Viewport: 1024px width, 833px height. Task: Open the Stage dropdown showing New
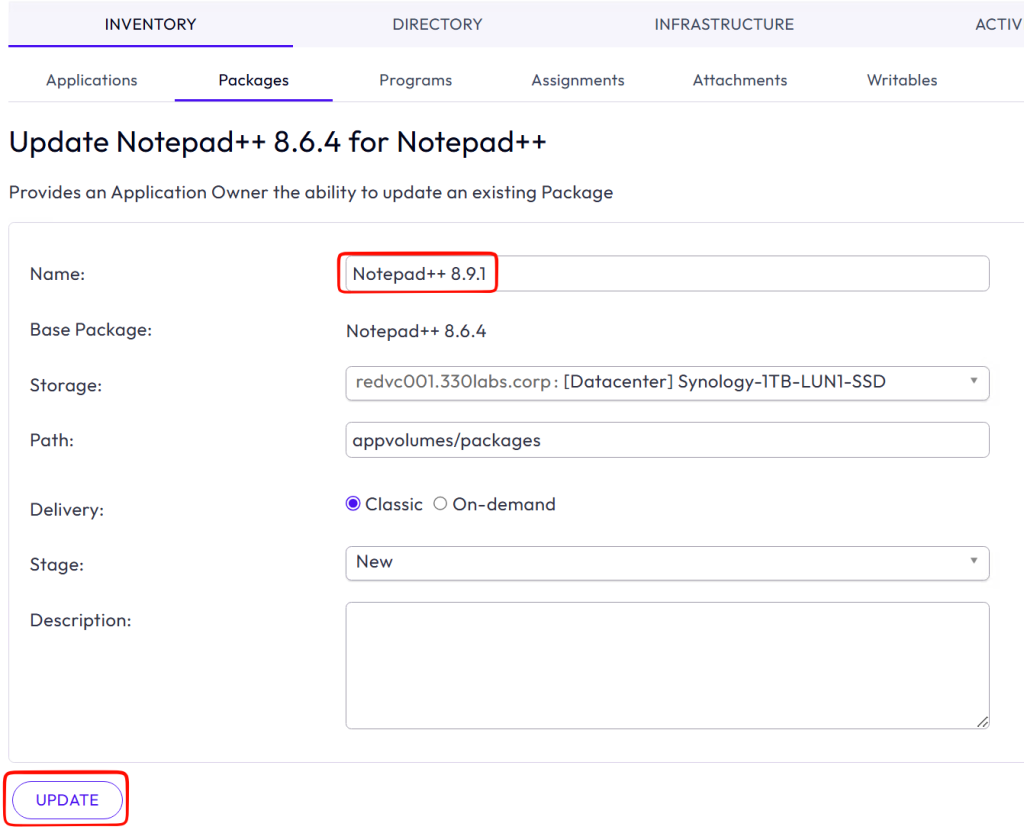coord(667,563)
